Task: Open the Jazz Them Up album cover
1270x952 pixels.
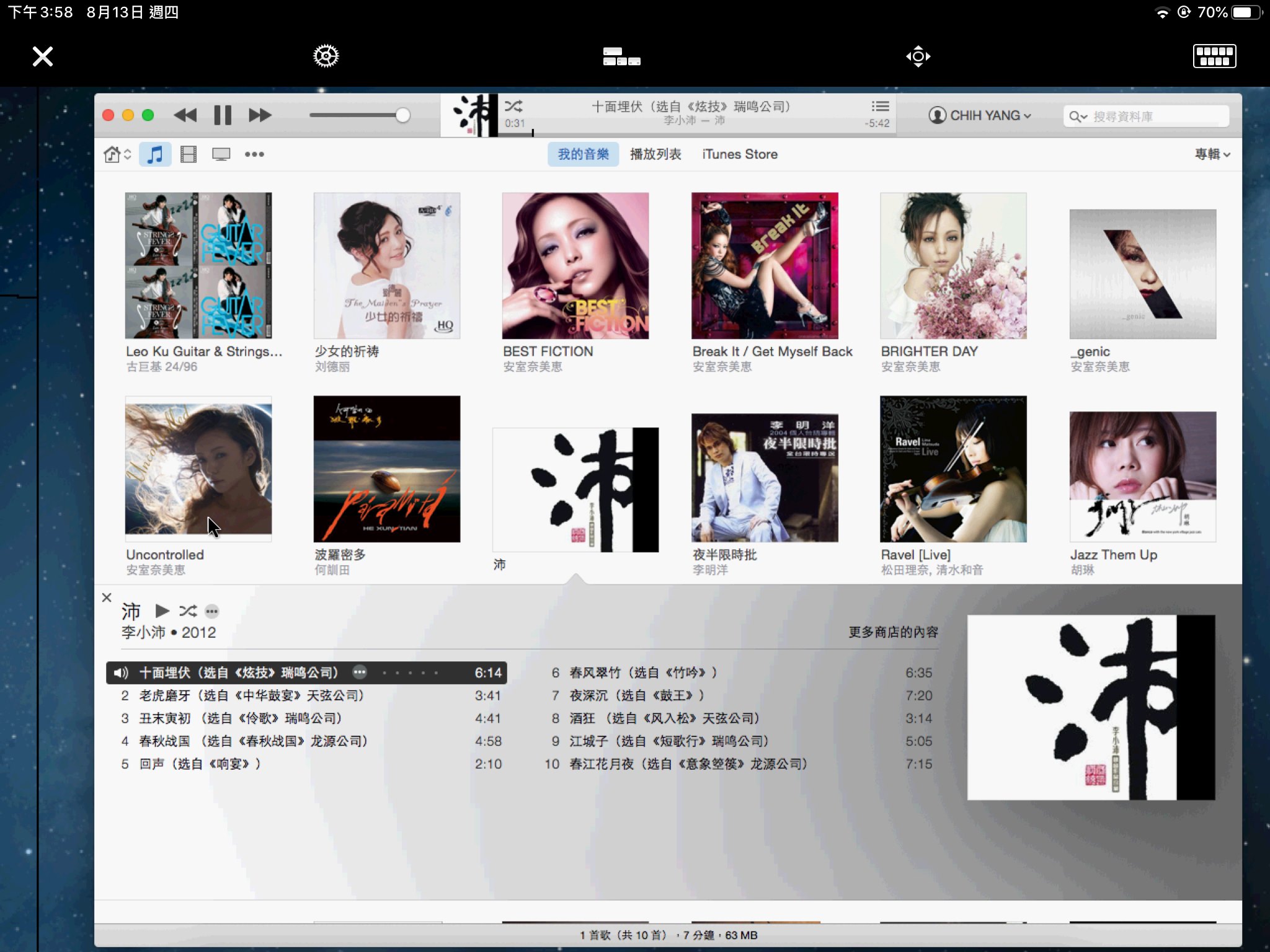Action: pyautogui.click(x=1142, y=476)
